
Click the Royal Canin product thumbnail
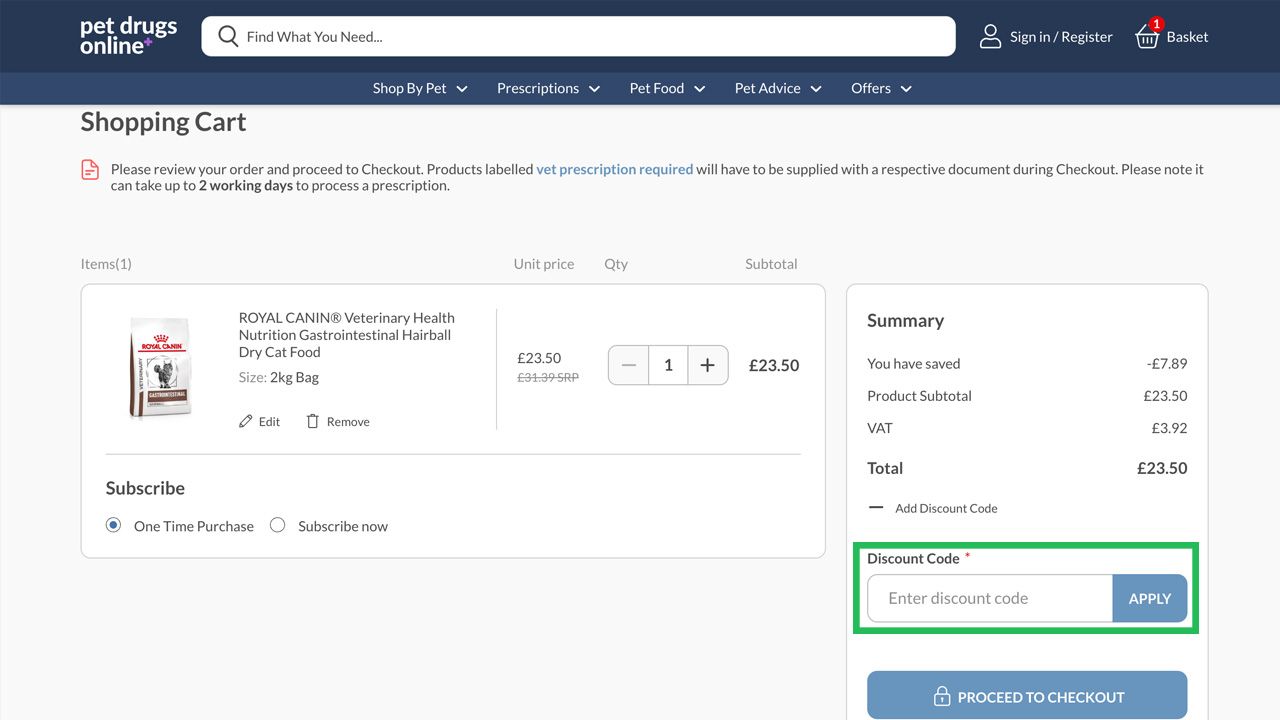tap(159, 366)
